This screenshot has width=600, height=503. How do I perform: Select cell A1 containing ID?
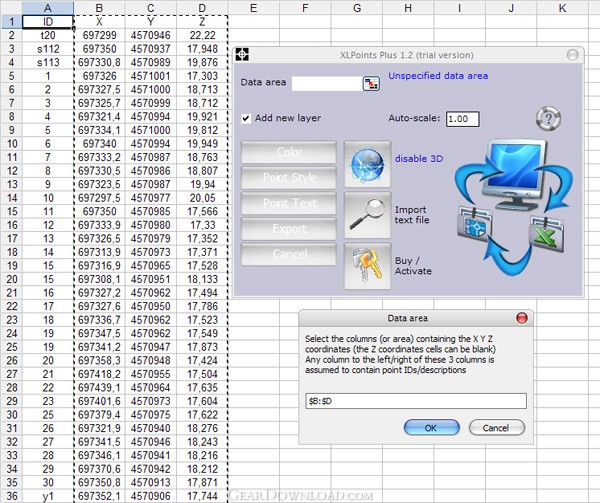pos(45,20)
